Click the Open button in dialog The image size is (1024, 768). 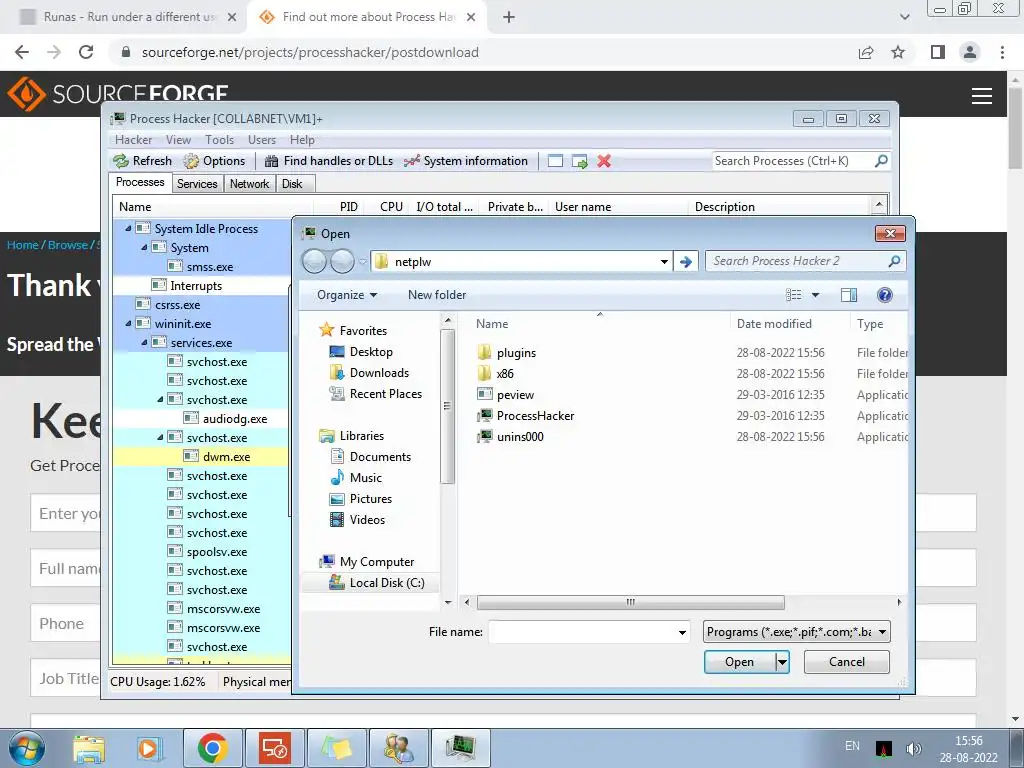point(739,662)
